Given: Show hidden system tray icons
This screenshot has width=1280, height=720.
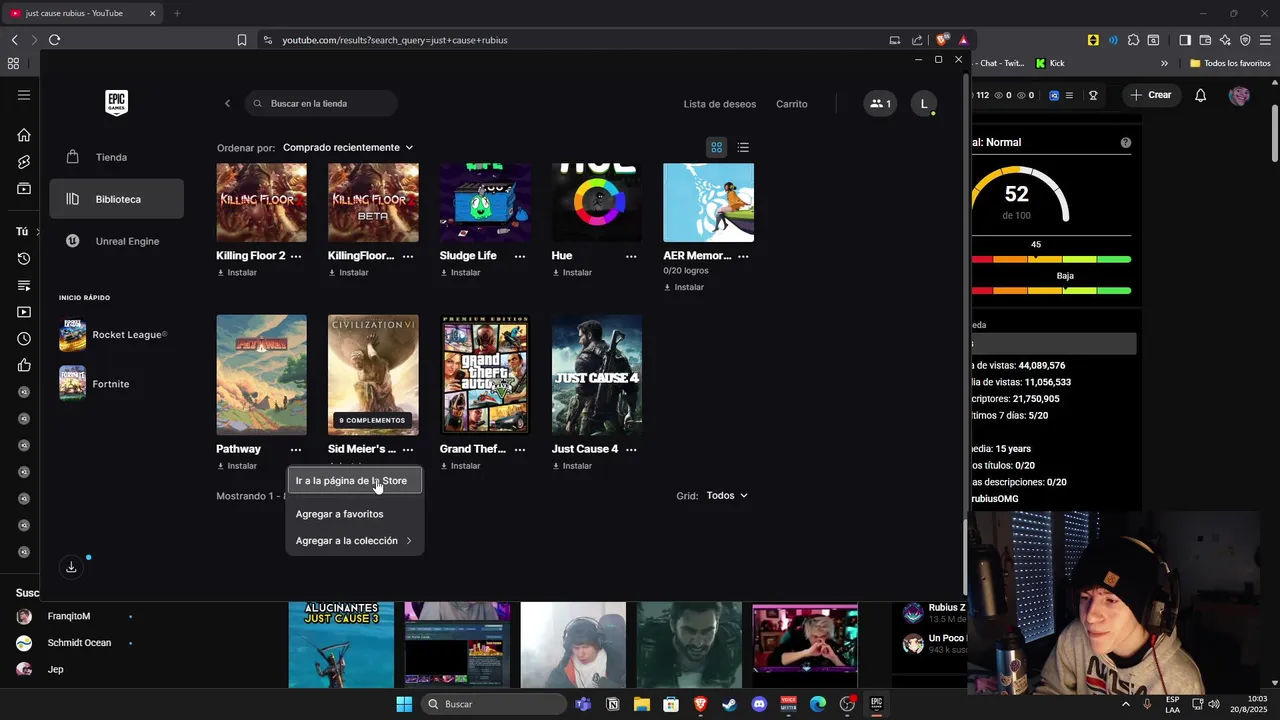Looking at the screenshot, I should tap(1127, 704).
